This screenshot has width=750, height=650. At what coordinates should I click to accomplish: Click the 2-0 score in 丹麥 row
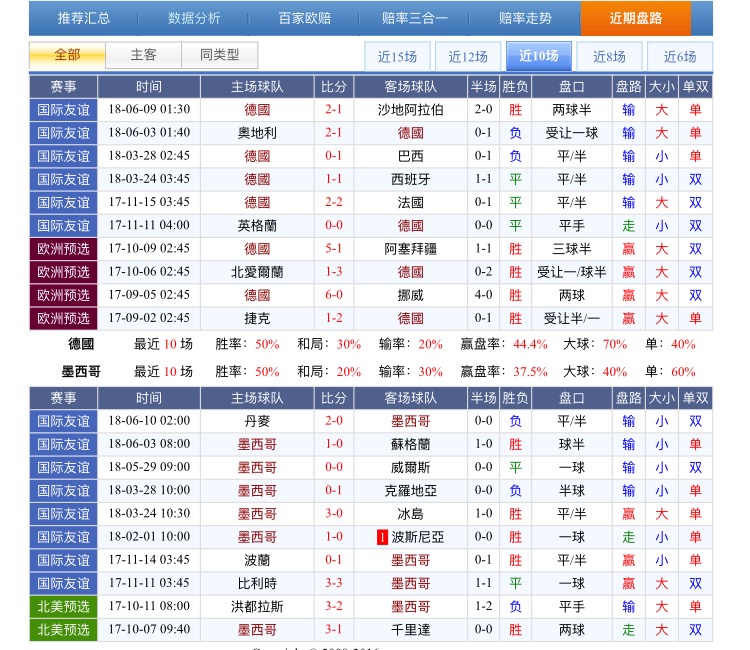click(x=334, y=421)
